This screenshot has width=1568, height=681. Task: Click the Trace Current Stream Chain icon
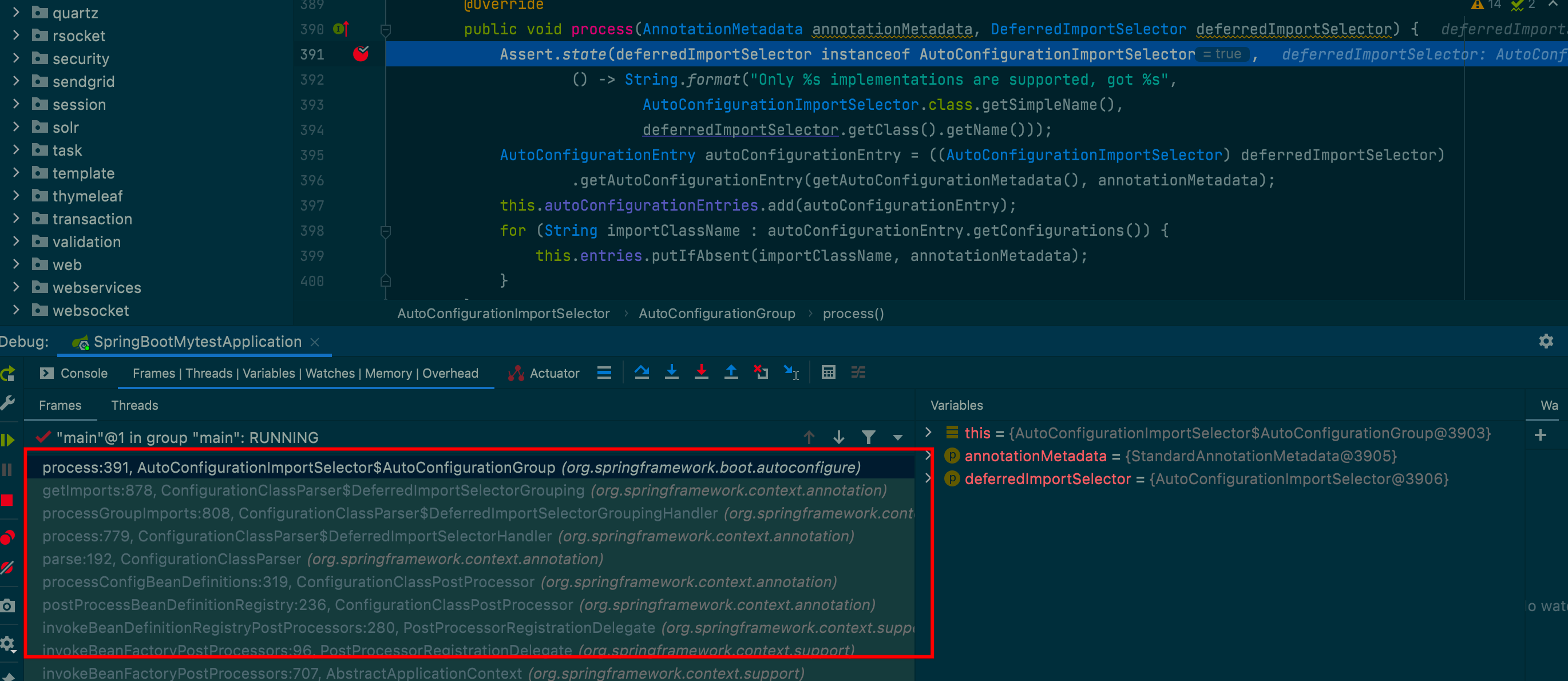click(858, 373)
